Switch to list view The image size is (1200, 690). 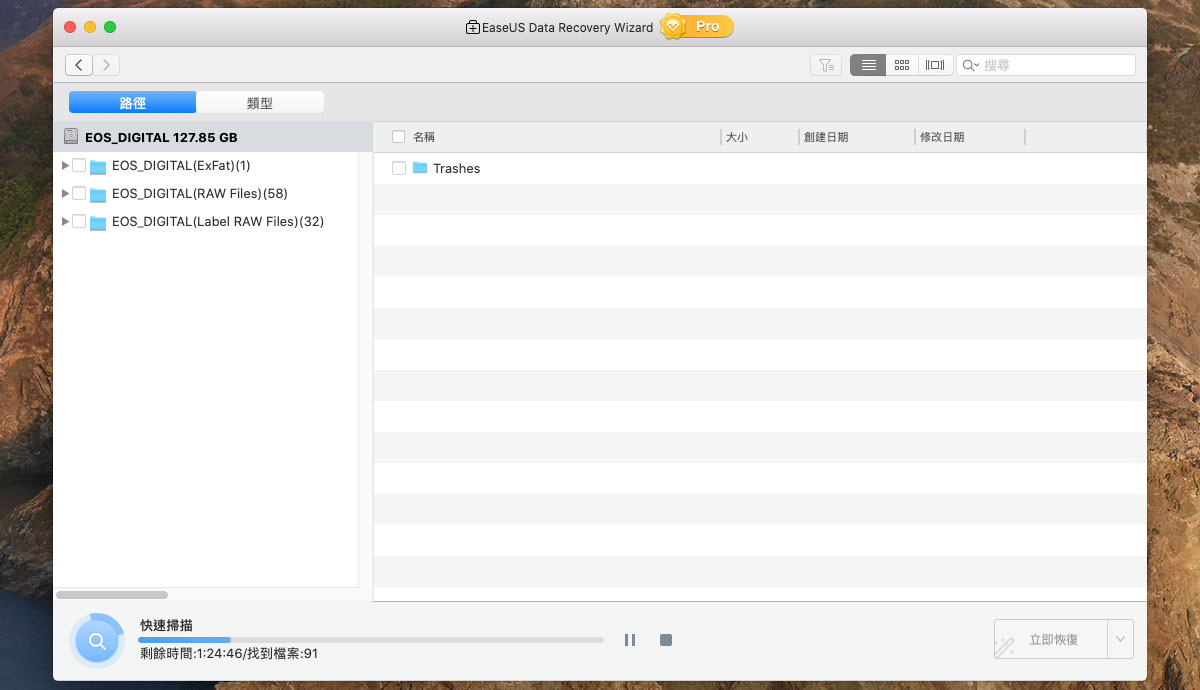click(x=868, y=65)
